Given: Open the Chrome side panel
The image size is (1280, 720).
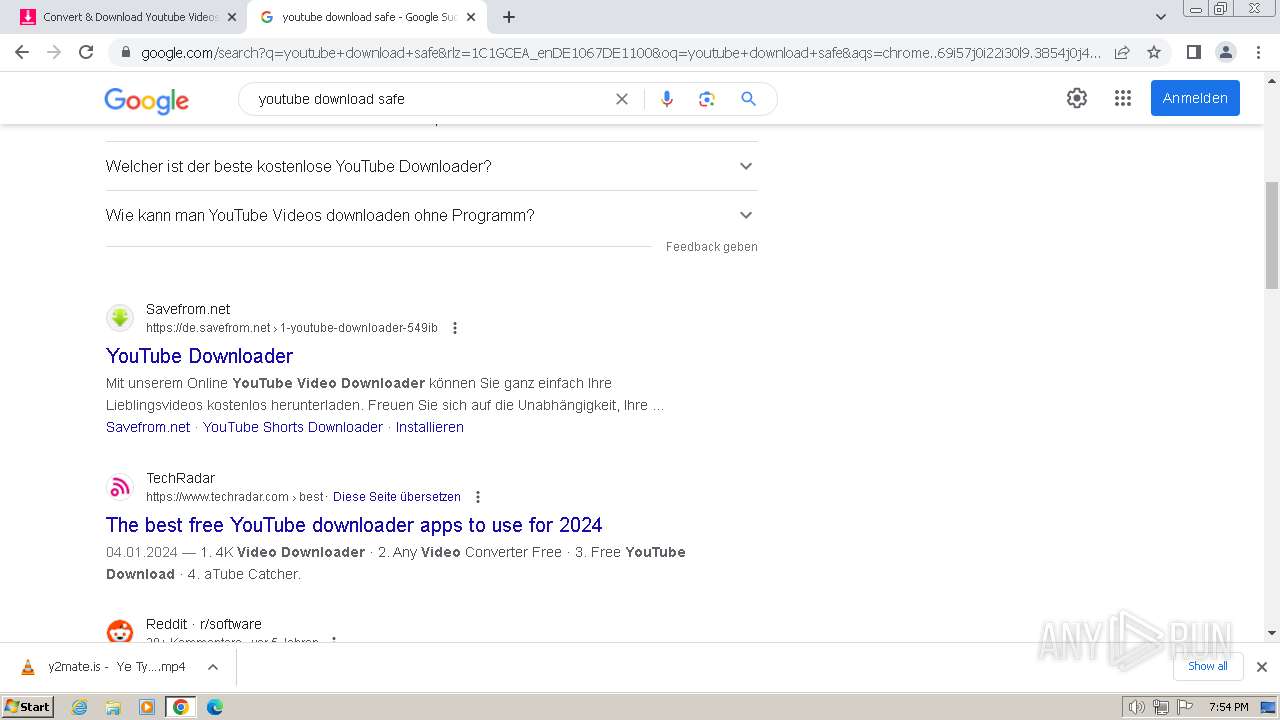Looking at the screenshot, I should pyautogui.click(x=1193, y=52).
